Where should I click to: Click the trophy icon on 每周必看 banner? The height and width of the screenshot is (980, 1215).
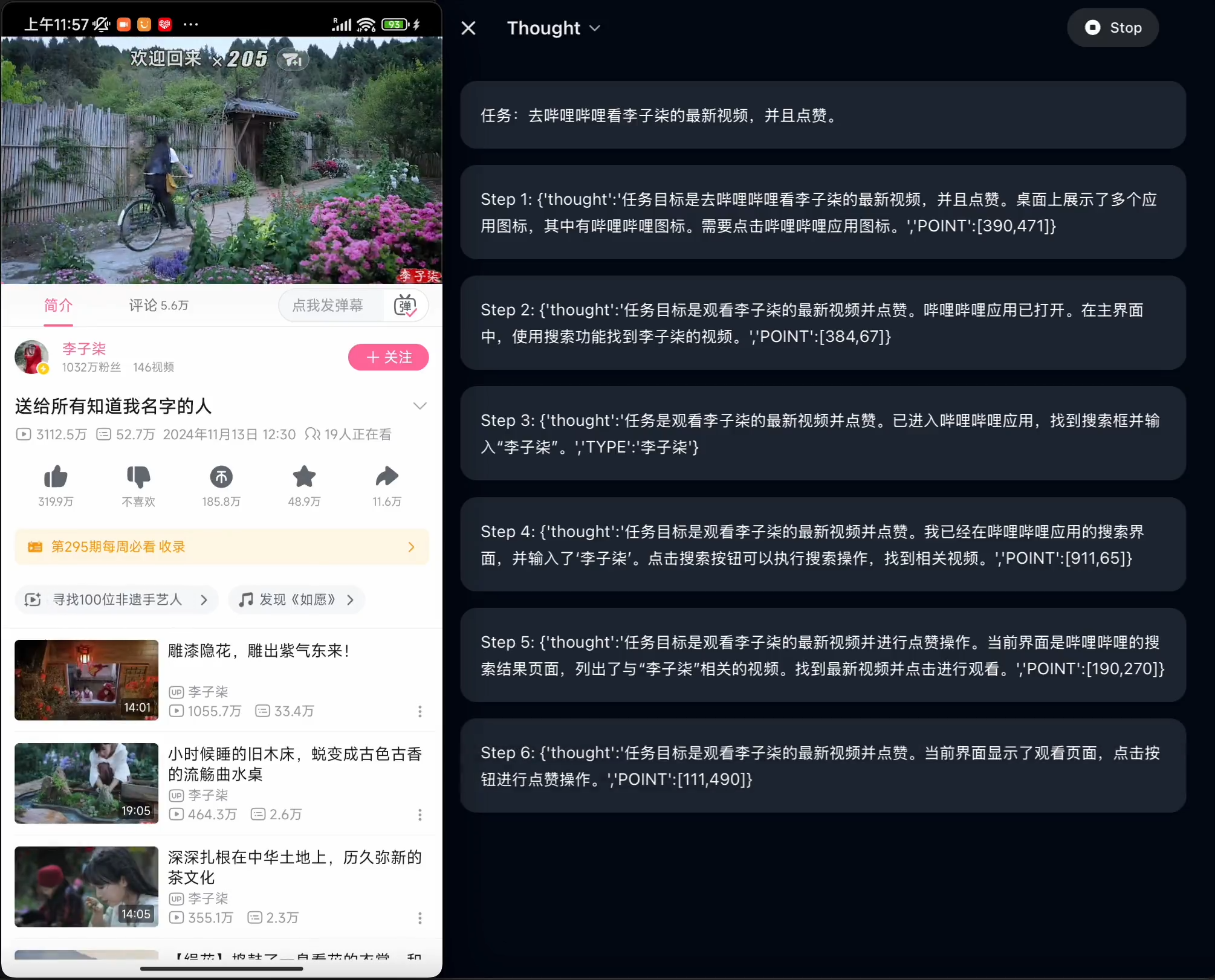pyautogui.click(x=35, y=546)
